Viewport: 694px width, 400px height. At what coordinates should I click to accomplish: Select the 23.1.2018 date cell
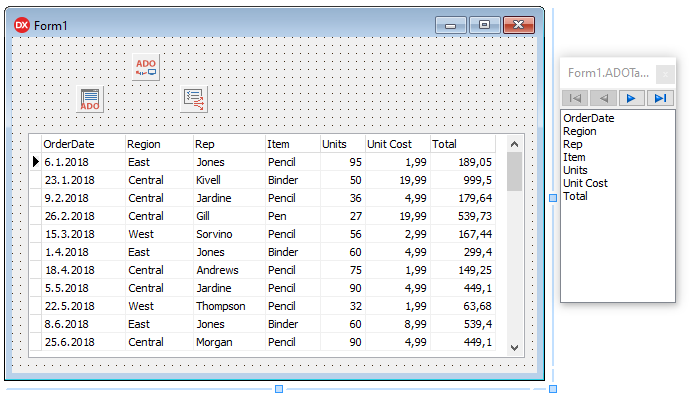[x=83, y=180]
